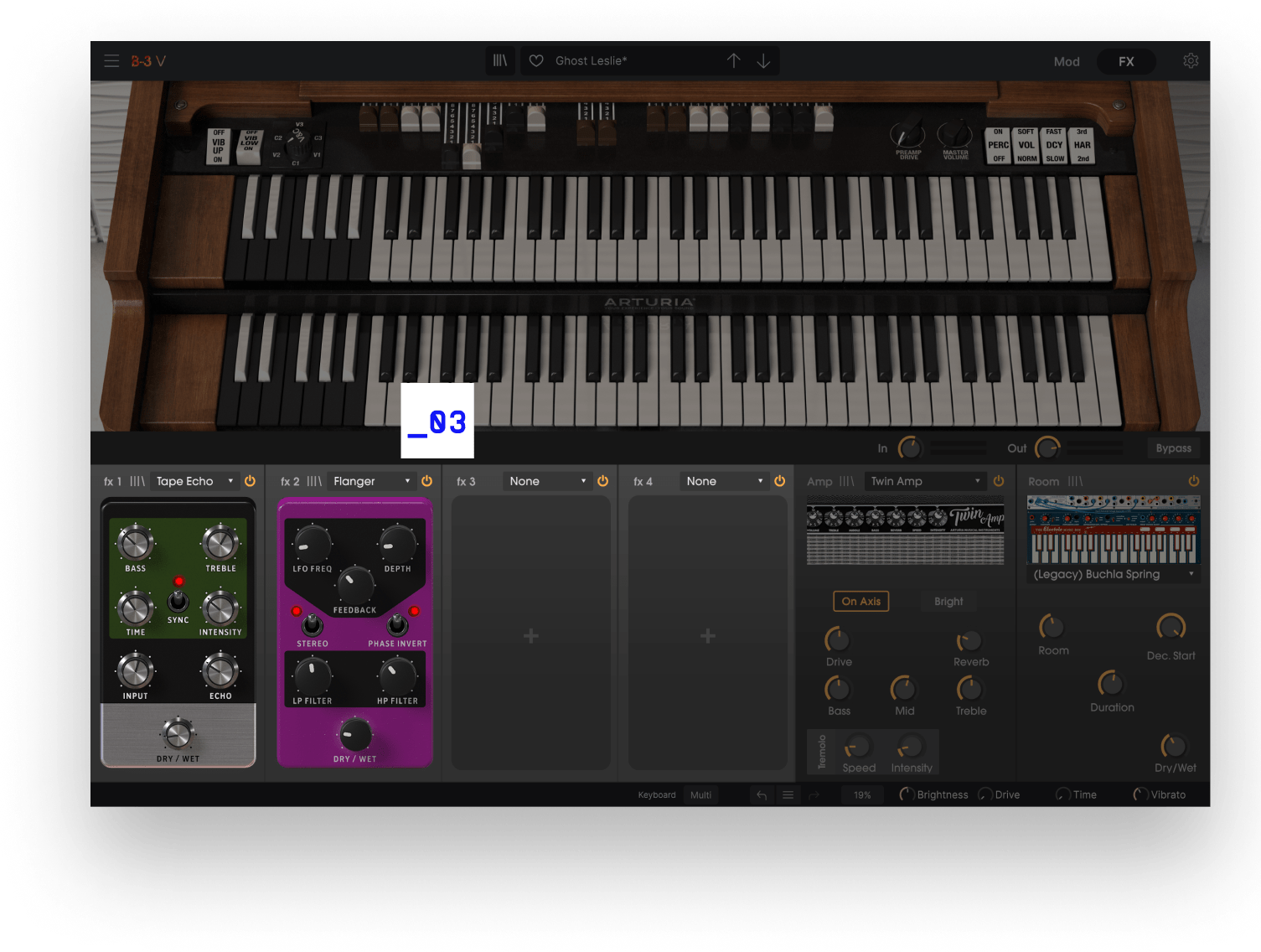This screenshot has width=1261, height=952.
Task: Open the hamburger main menu
Action: click(111, 61)
